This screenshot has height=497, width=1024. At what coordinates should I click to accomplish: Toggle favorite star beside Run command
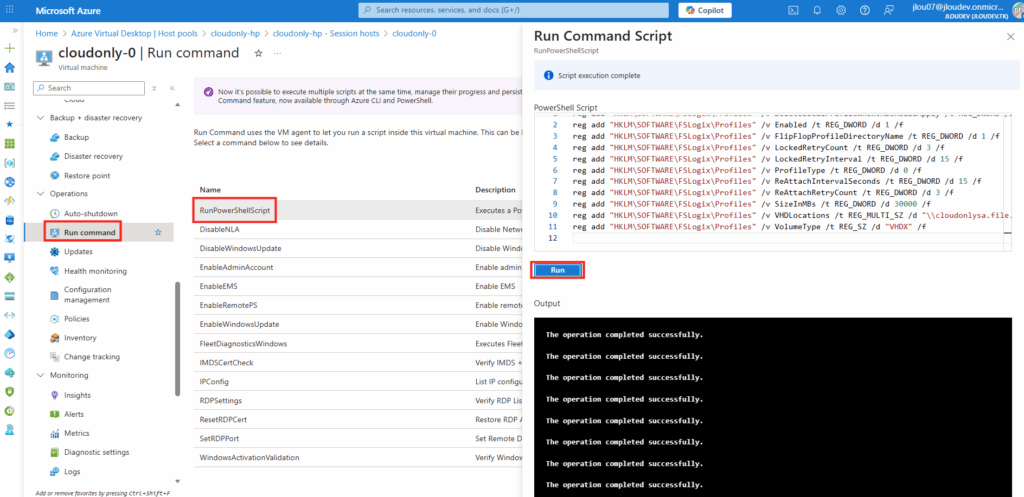click(158, 233)
